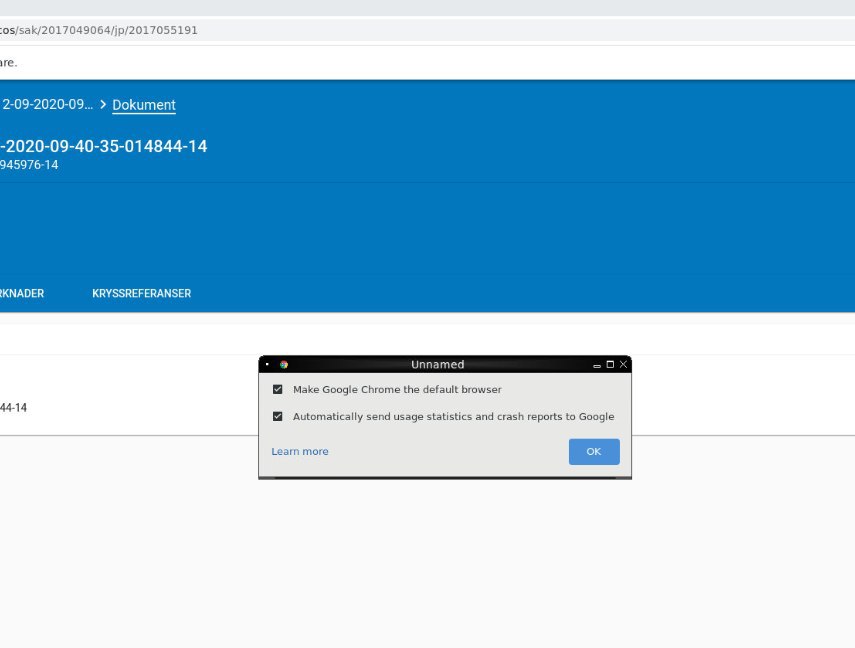Click the Unnamed dialog title text

pos(437,364)
